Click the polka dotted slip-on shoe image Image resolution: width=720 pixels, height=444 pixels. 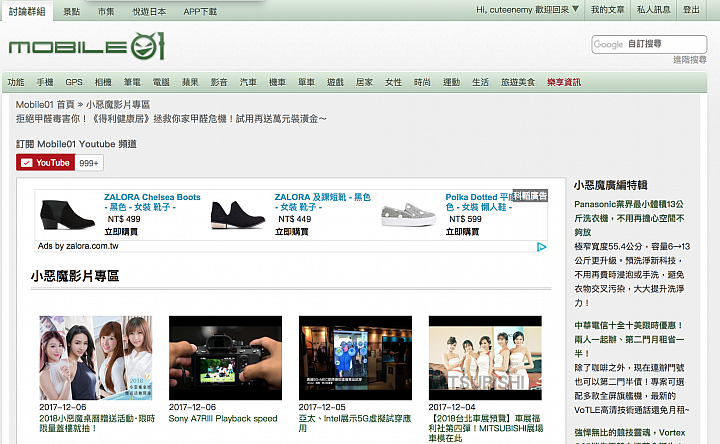coord(408,215)
